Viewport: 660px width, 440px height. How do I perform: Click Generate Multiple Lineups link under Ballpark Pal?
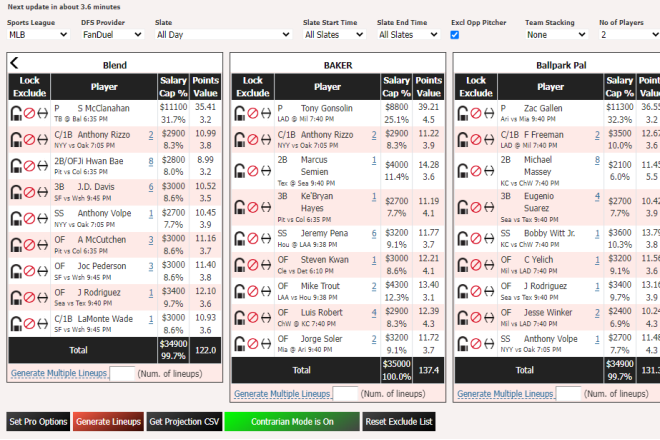tap(505, 394)
